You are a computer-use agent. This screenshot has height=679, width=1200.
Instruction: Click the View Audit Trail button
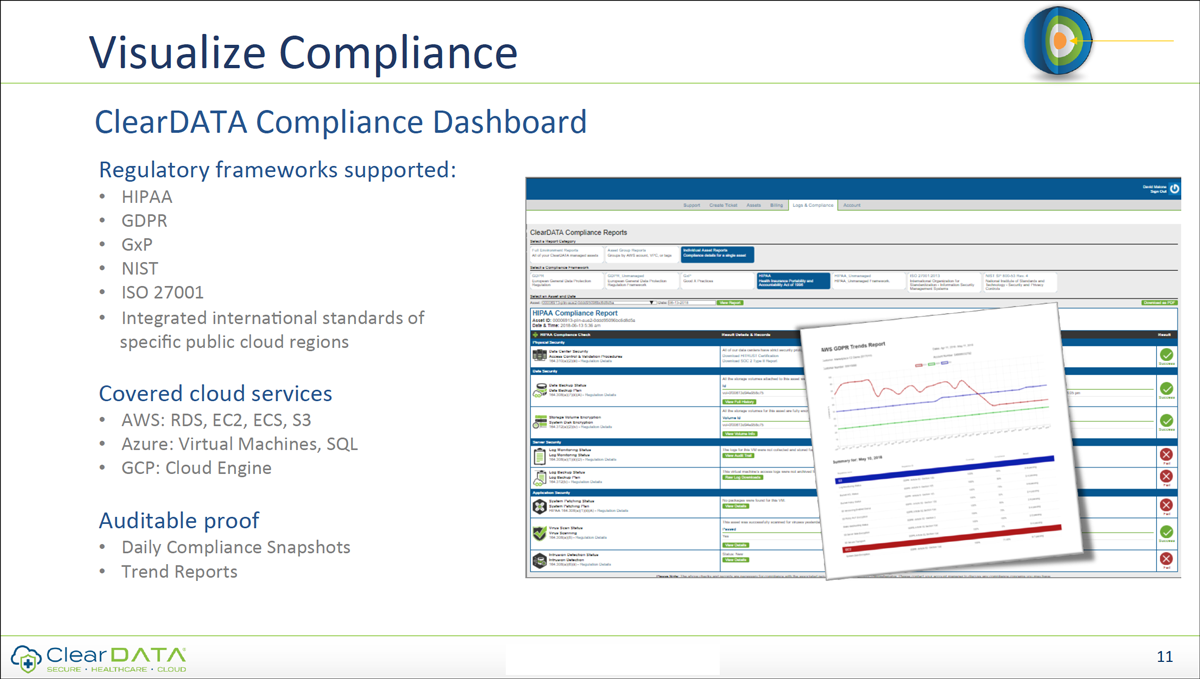(738, 455)
